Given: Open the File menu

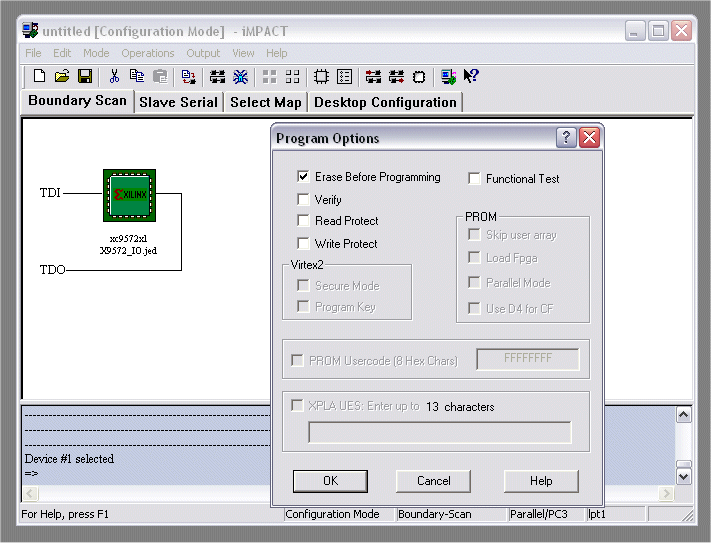Looking at the screenshot, I should [x=33, y=53].
